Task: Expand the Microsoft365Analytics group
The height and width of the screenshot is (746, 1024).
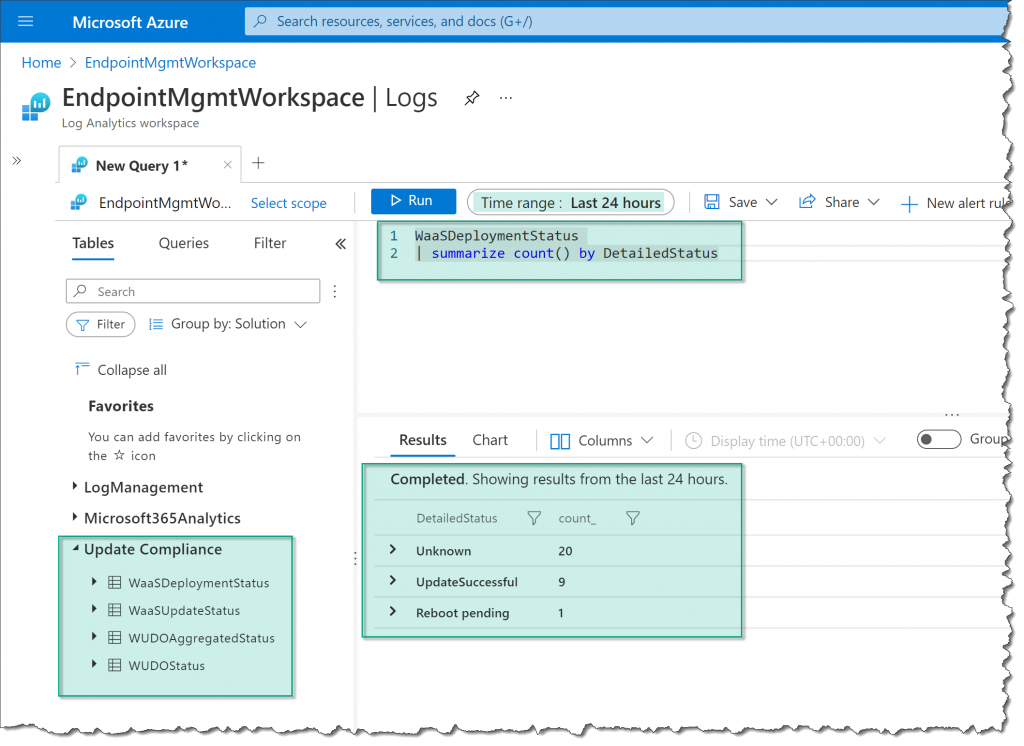Action: [x=74, y=517]
